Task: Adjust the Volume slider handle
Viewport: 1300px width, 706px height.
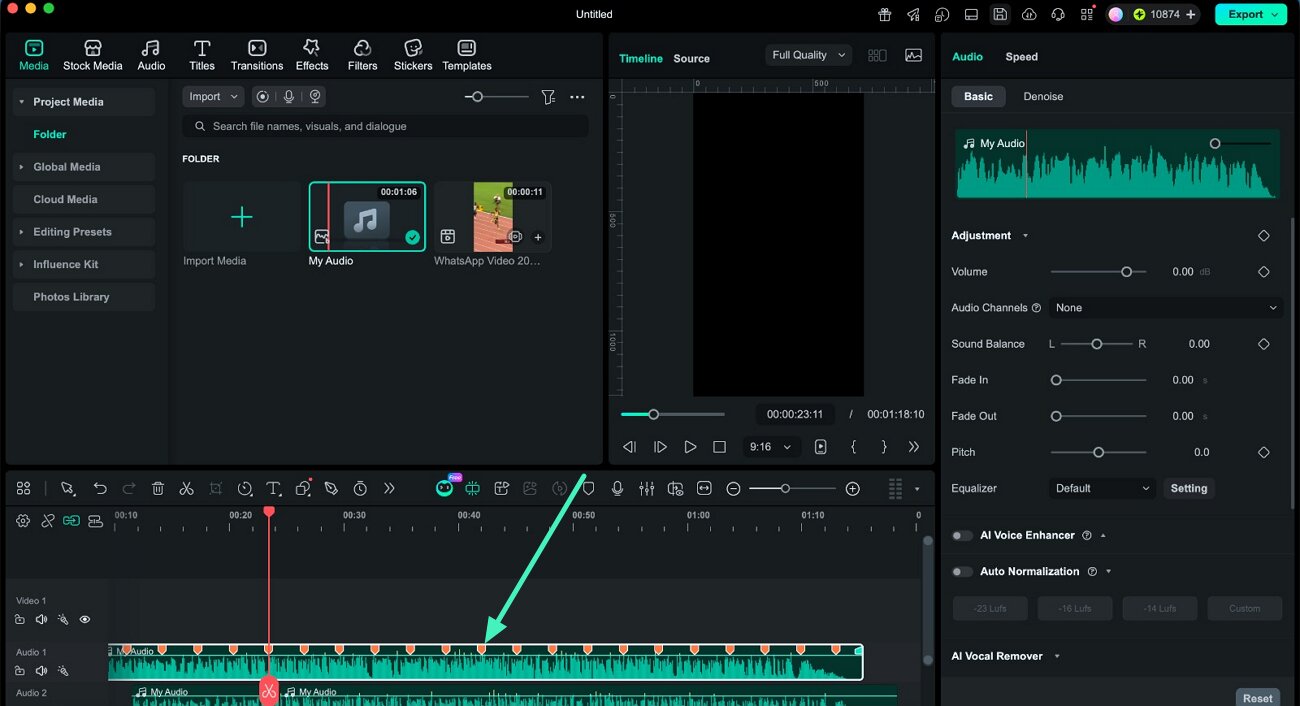Action: tap(1126, 272)
